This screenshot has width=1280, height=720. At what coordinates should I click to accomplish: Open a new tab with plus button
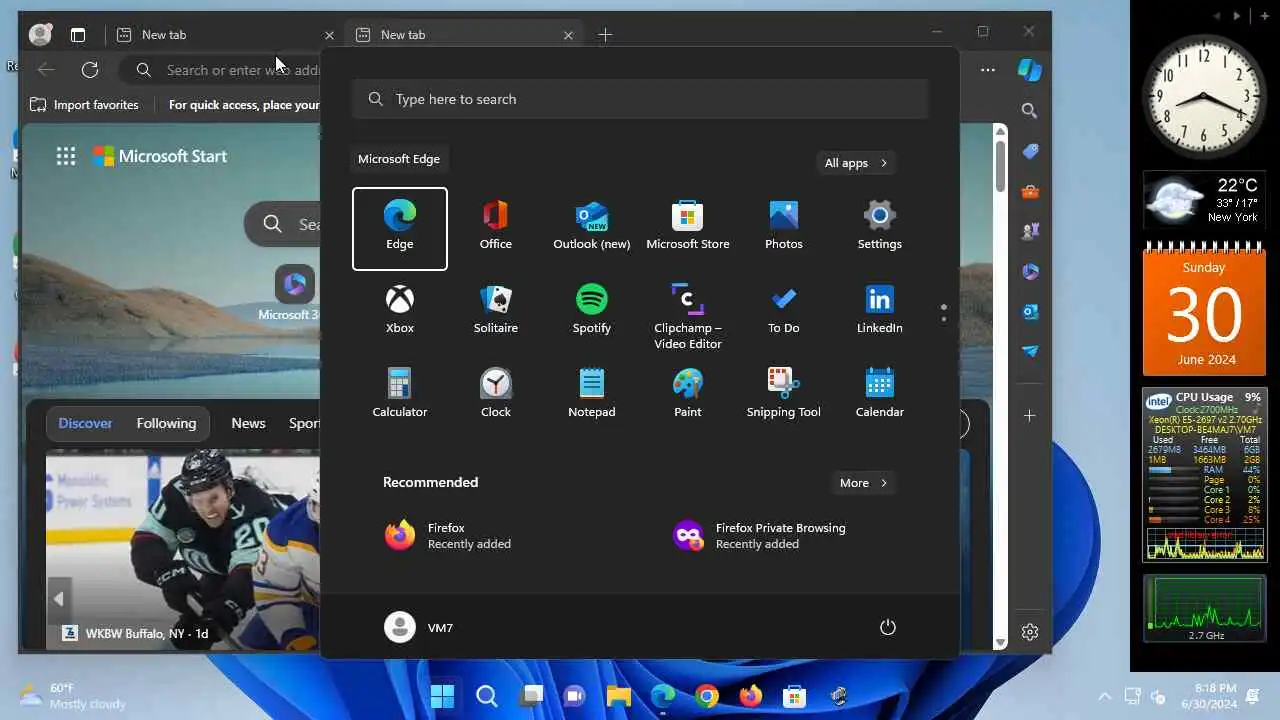pos(605,35)
